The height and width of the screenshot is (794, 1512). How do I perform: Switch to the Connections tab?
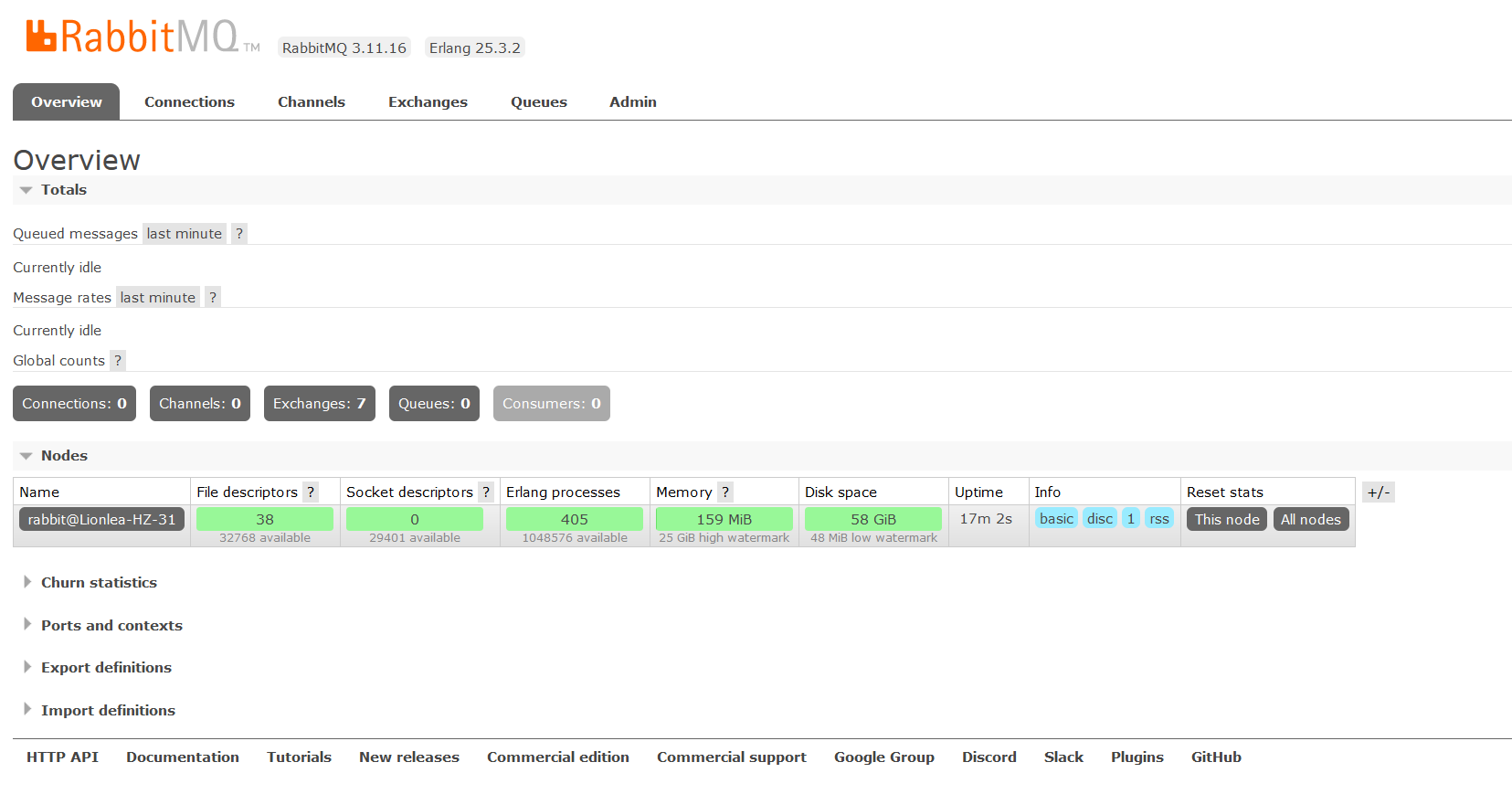pyautogui.click(x=190, y=102)
